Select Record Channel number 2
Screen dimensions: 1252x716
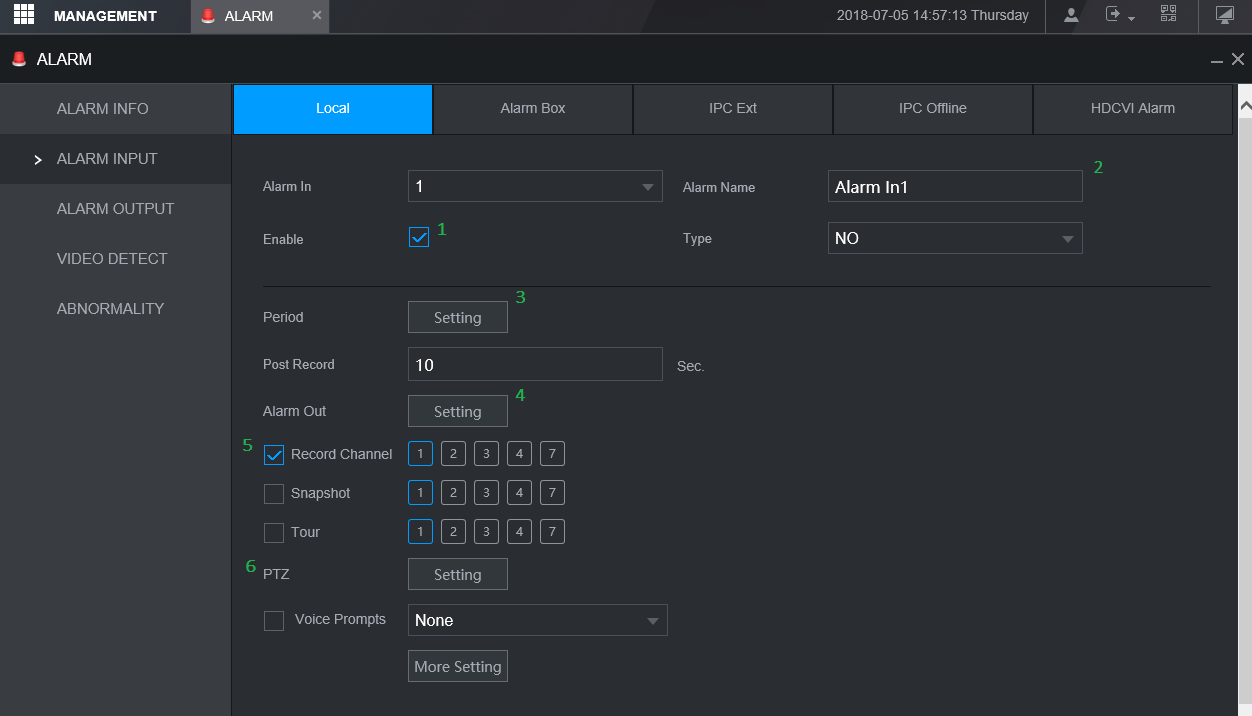coord(453,454)
